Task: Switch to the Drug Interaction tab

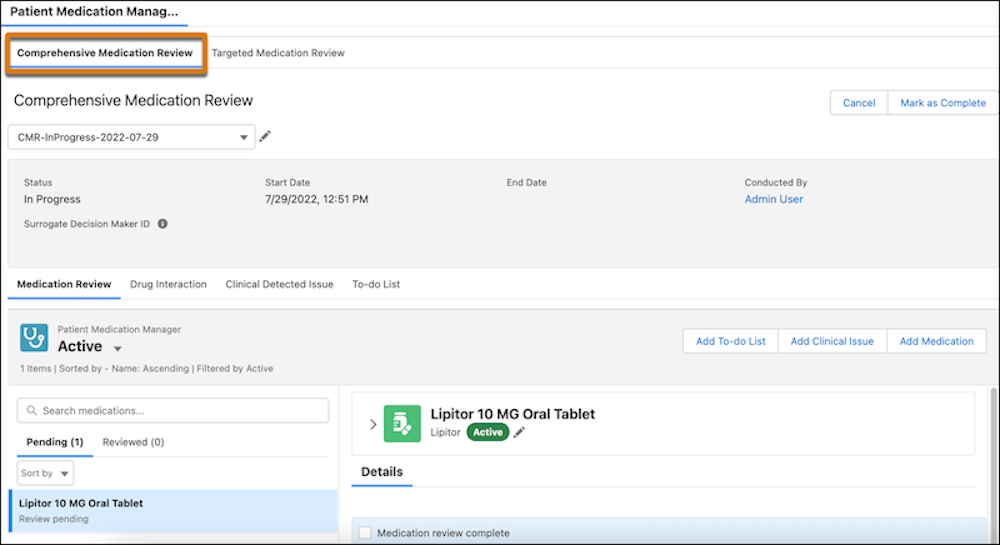Action: (168, 284)
